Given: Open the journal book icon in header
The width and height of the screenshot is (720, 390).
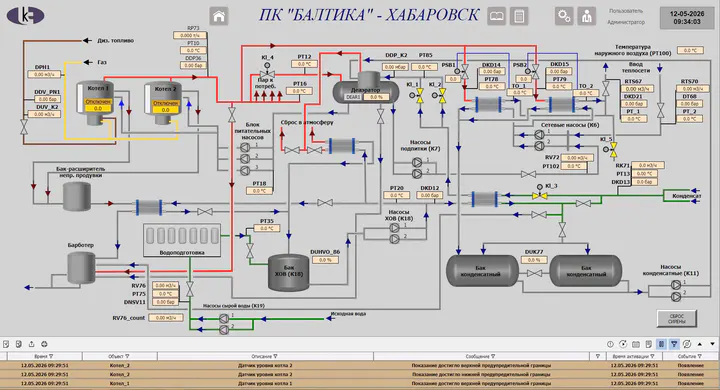Looking at the screenshot, I should 496,17.
